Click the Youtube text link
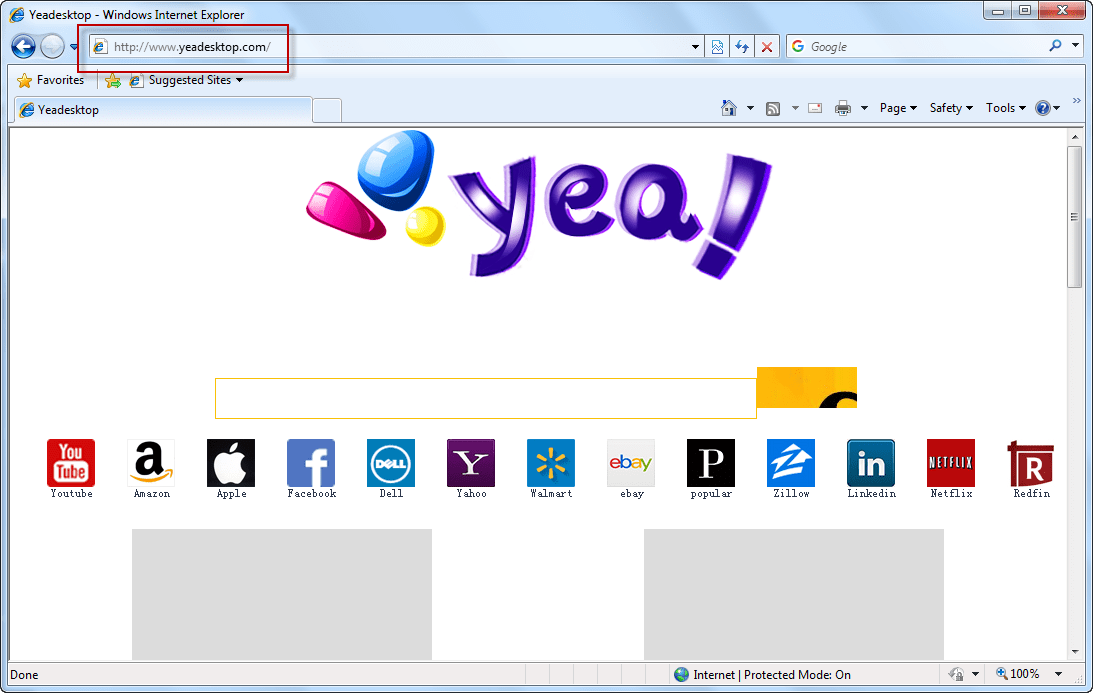 [71, 494]
